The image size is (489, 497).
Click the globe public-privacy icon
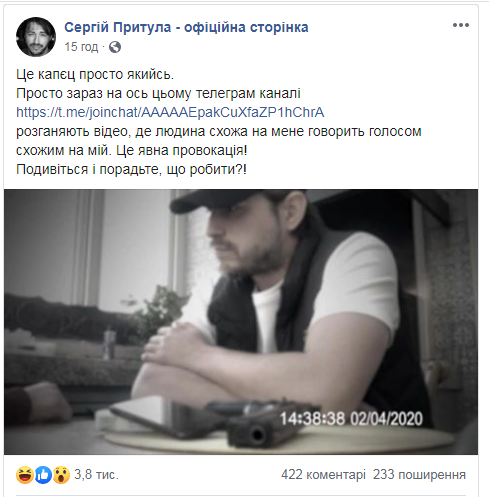[115, 47]
